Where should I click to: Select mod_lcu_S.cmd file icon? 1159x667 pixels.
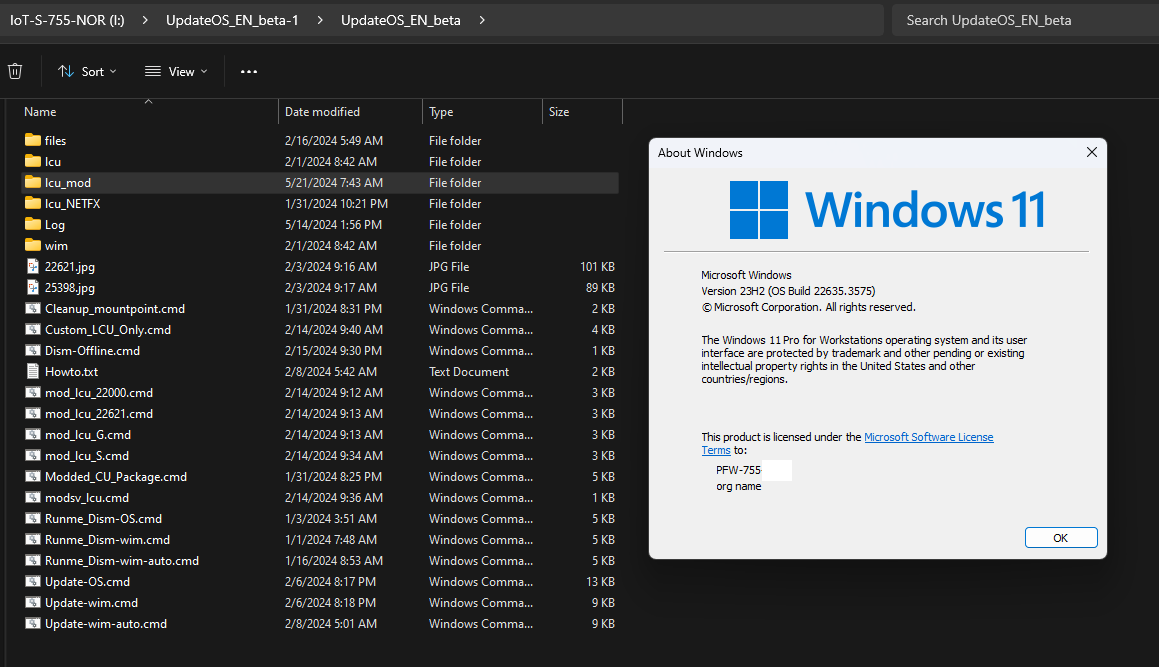coord(33,456)
